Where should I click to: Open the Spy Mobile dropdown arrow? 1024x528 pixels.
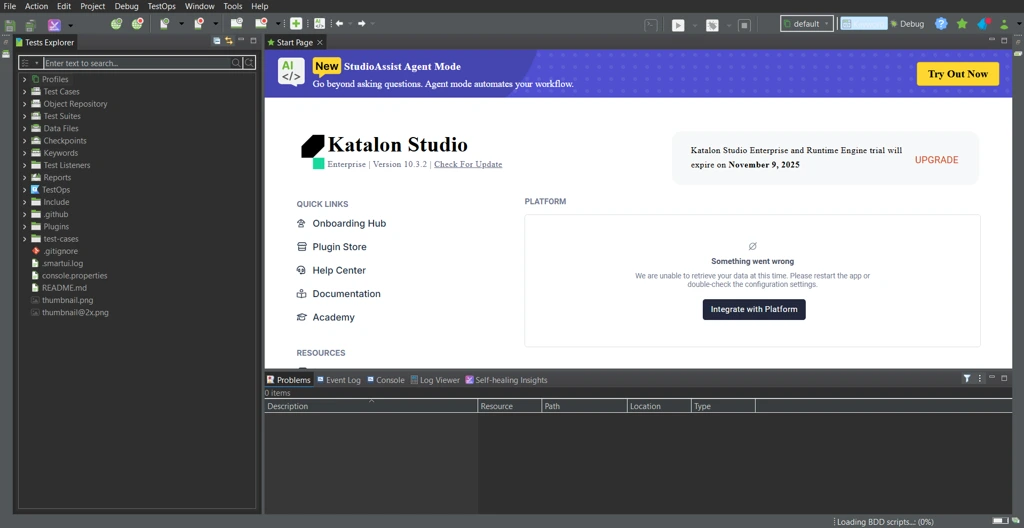coord(182,24)
